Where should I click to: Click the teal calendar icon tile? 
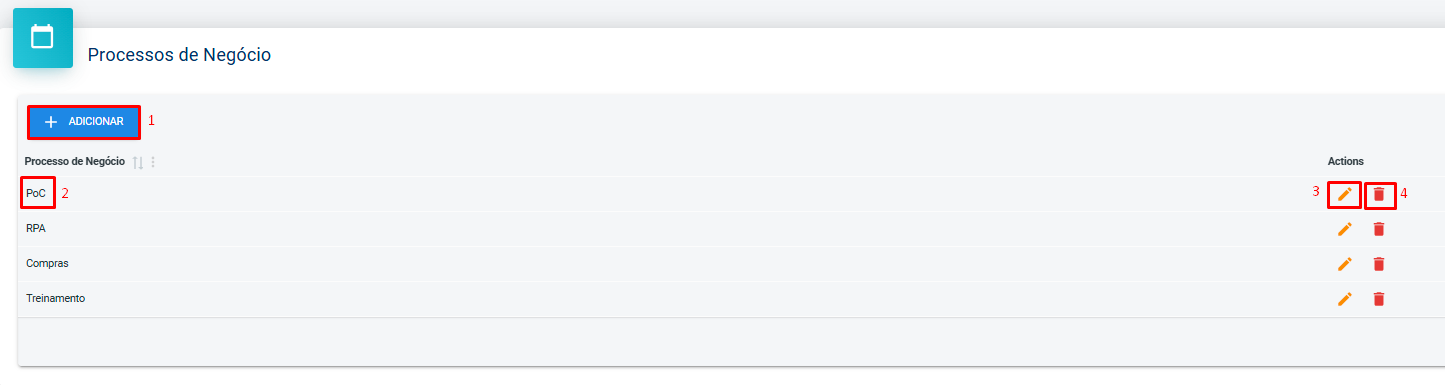[43, 38]
